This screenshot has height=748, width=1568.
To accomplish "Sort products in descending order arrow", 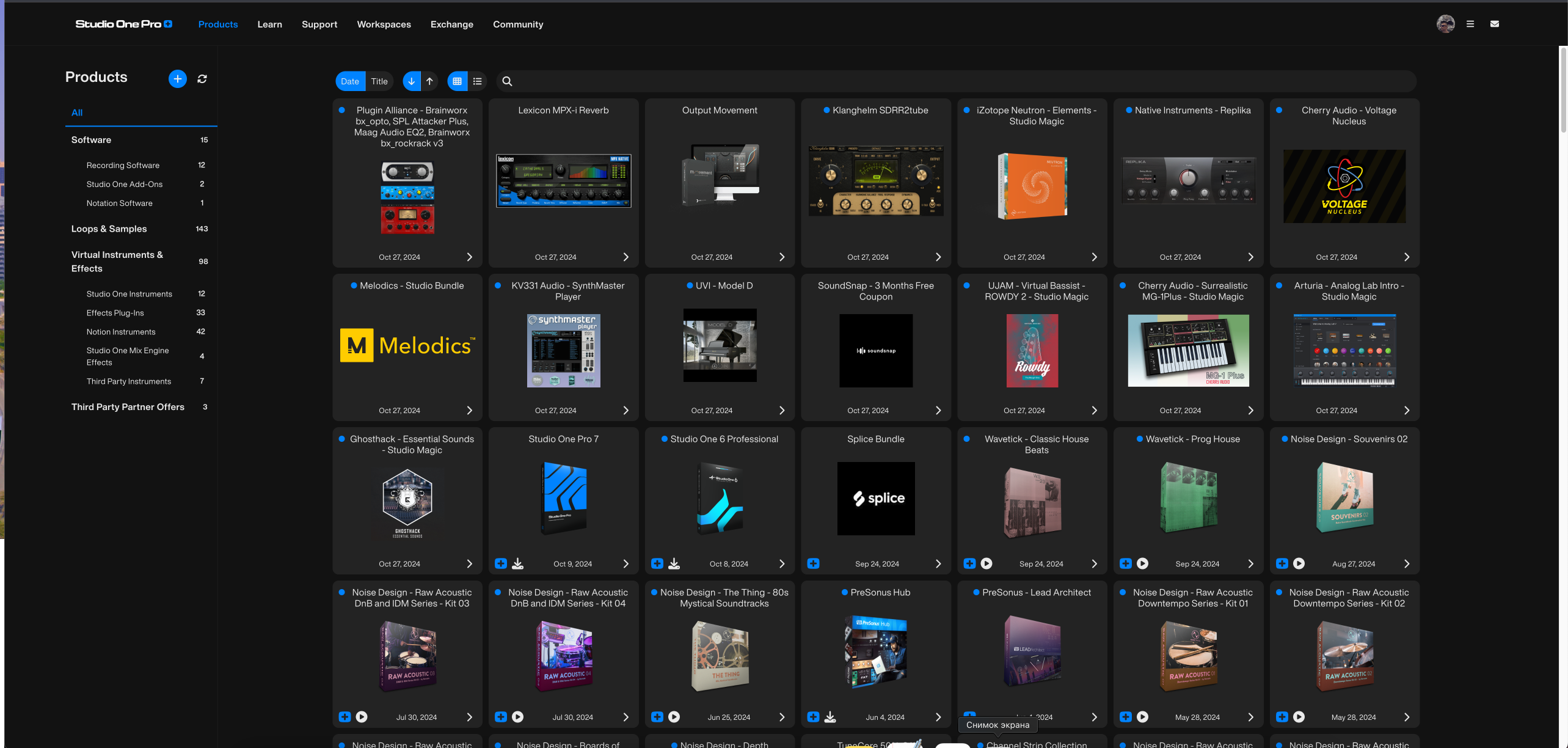I will [411, 81].
